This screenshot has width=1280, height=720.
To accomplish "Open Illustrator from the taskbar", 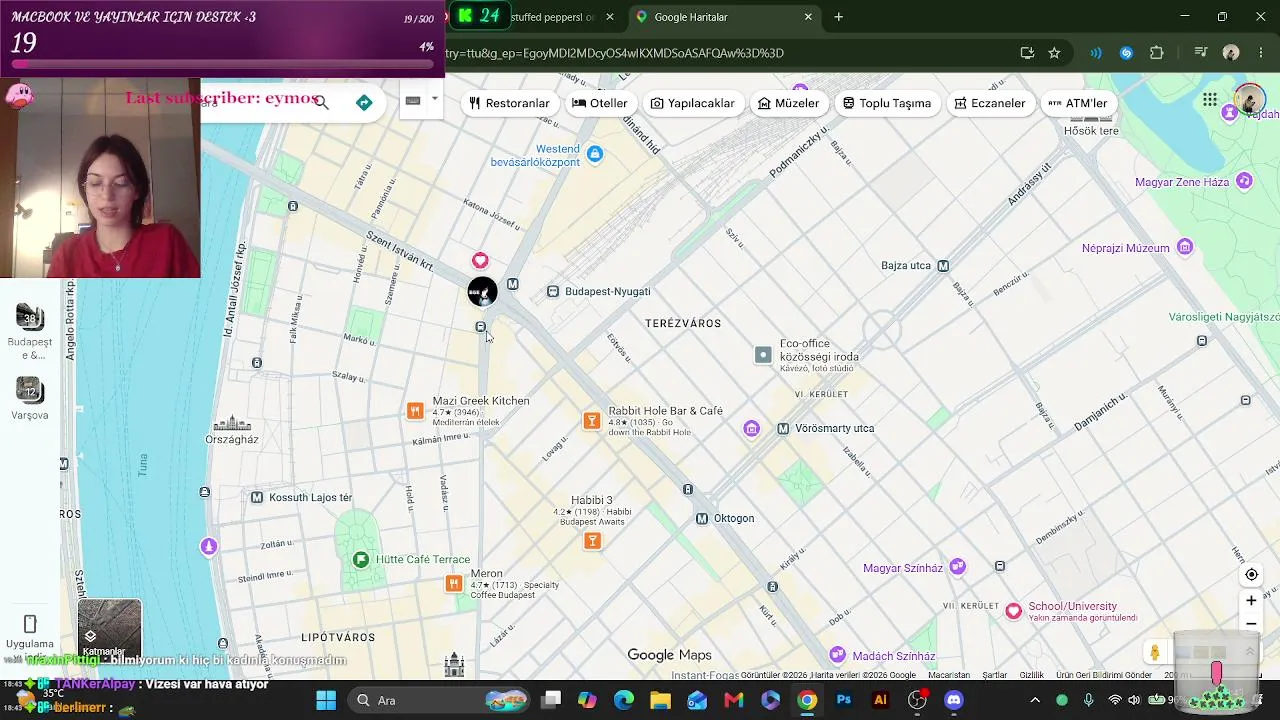I will coord(880,700).
